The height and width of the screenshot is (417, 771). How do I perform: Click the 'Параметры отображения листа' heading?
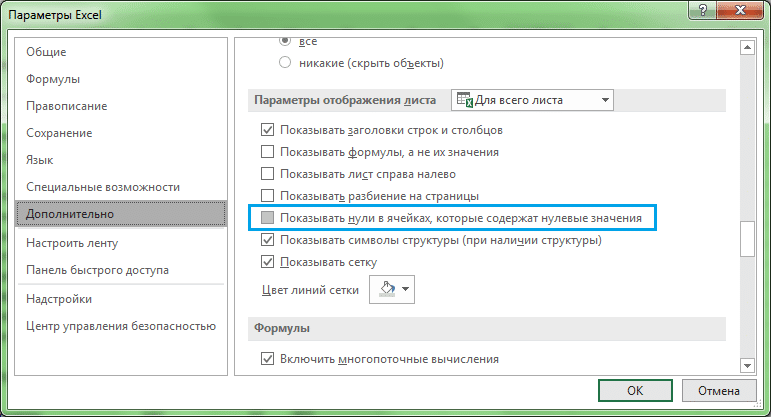pyautogui.click(x=345, y=100)
